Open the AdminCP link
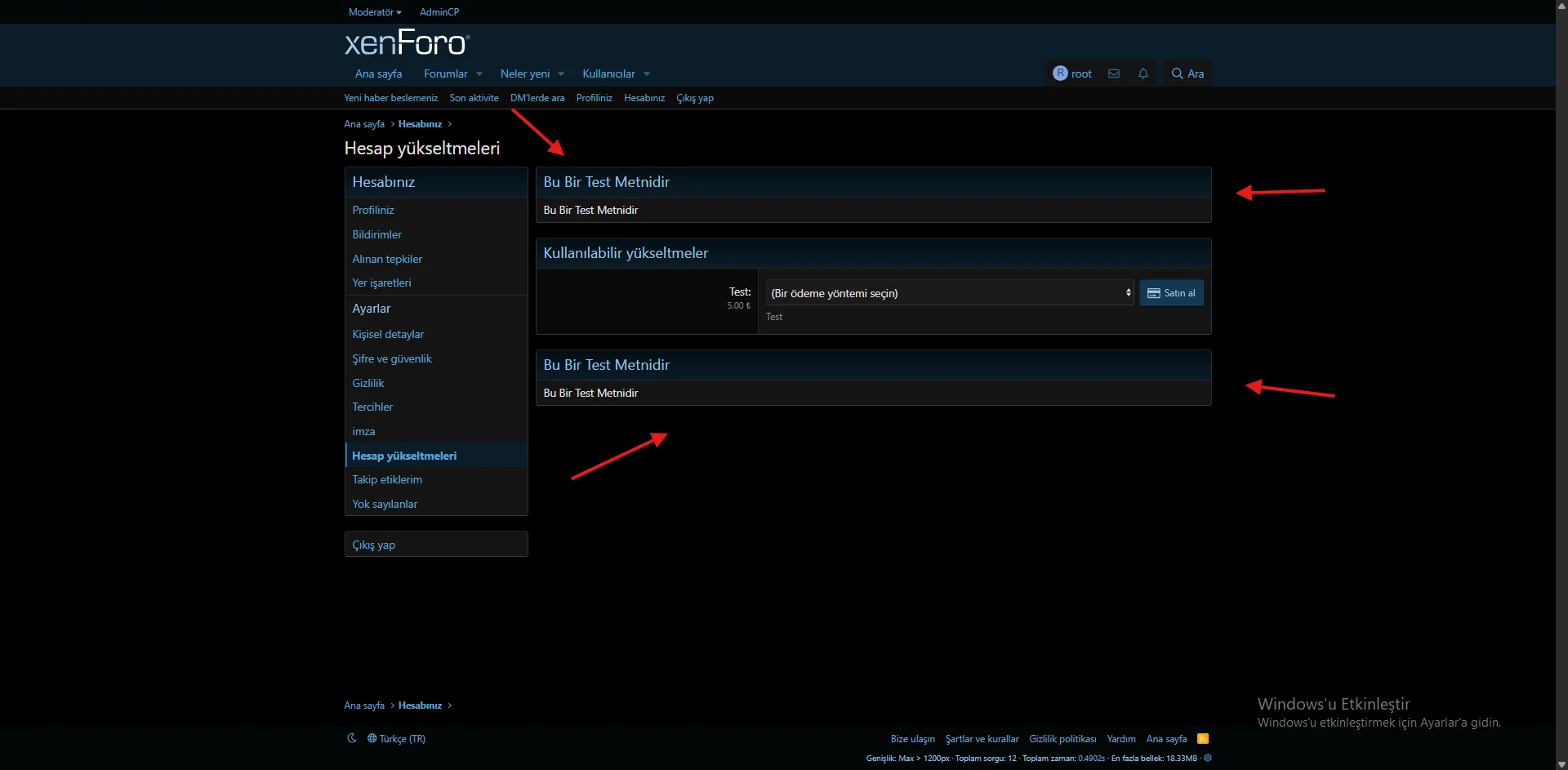Screen dimensions: 1568x770 pyautogui.click(x=439, y=12)
